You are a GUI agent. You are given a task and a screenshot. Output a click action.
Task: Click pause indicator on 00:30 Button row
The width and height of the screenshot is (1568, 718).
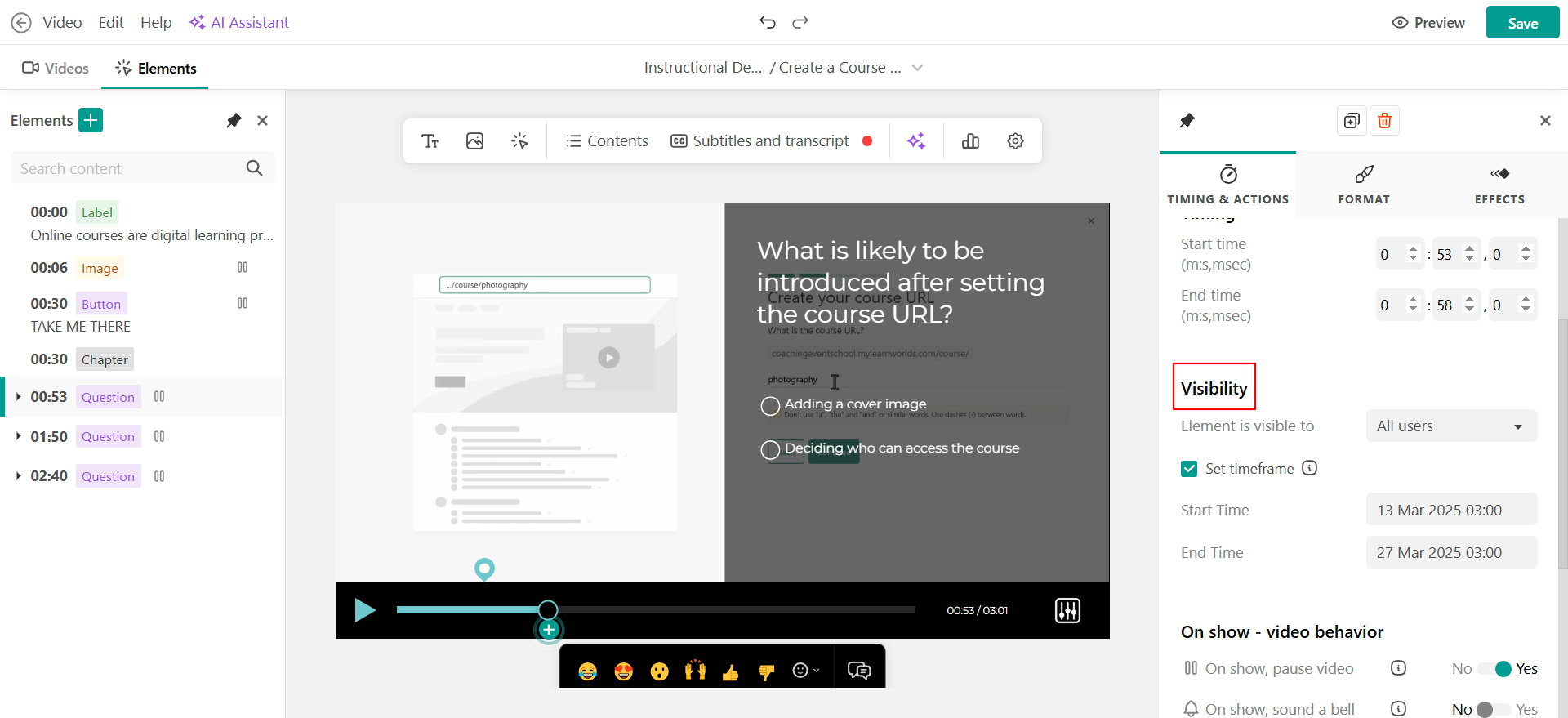(x=243, y=304)
